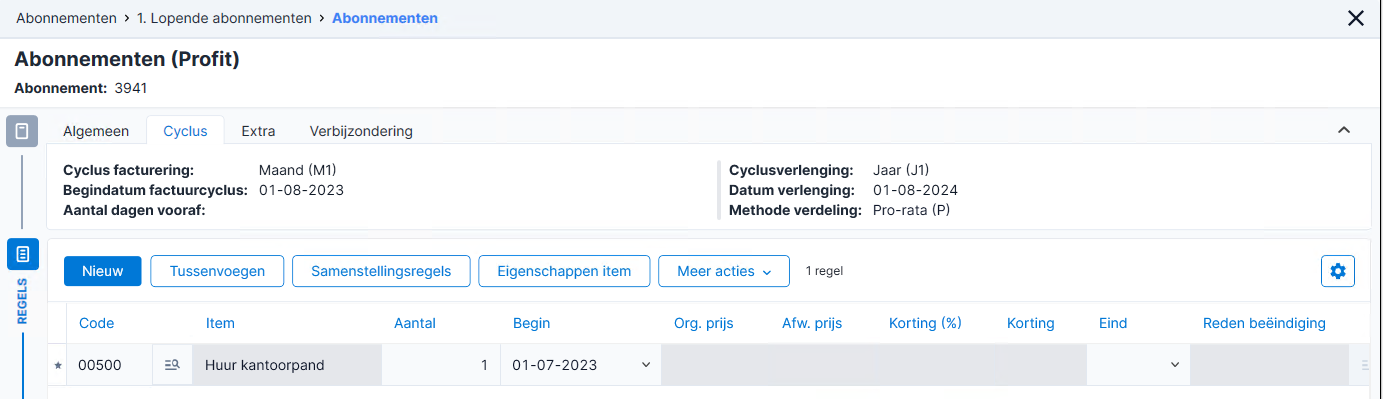Click the Eigenschappen item button
1383x399 pixels.
click(x=564, y=271)
